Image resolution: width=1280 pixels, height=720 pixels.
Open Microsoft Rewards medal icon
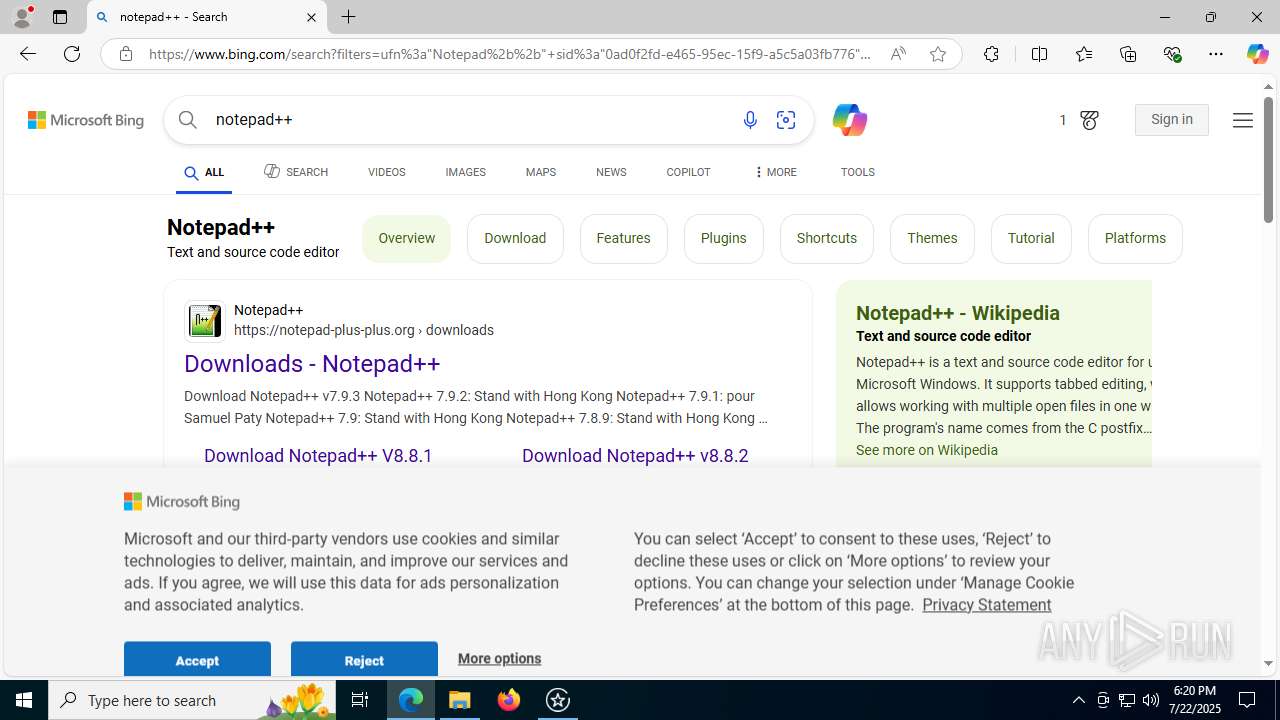point(1089,120)
